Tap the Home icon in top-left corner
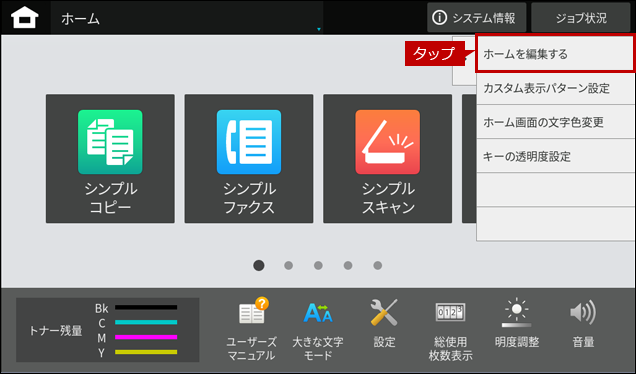The width and height of the screenshot is (636, 374). pos(25,18)
